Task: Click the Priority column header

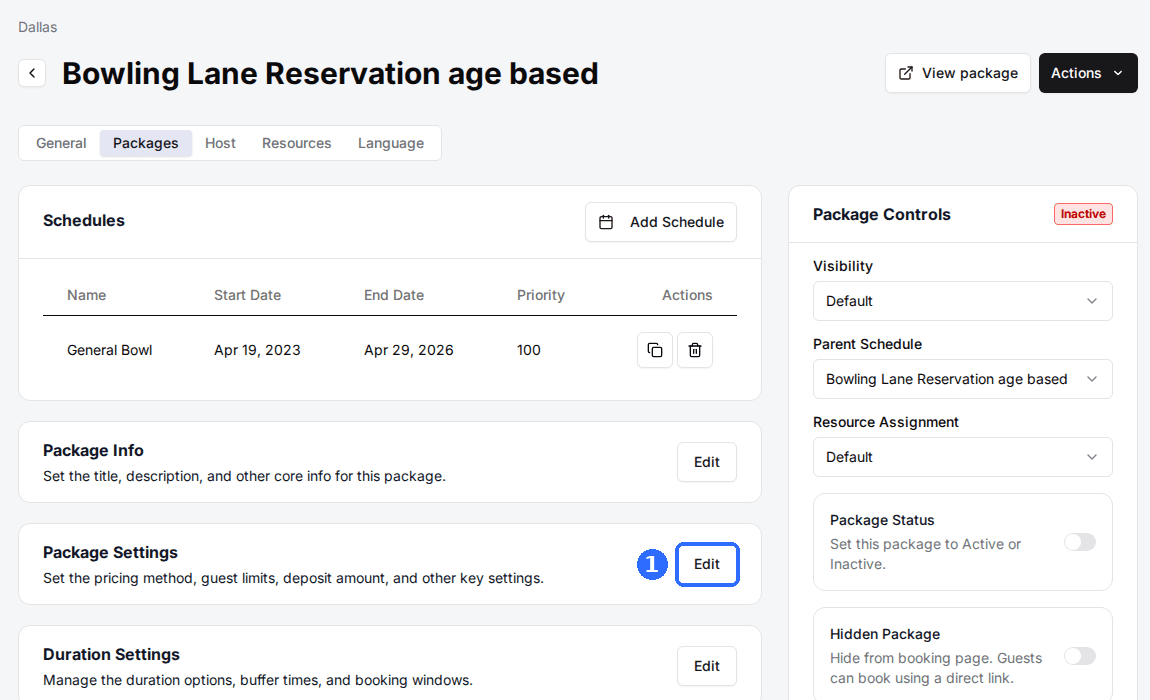Action: click(x=541, y=295)
